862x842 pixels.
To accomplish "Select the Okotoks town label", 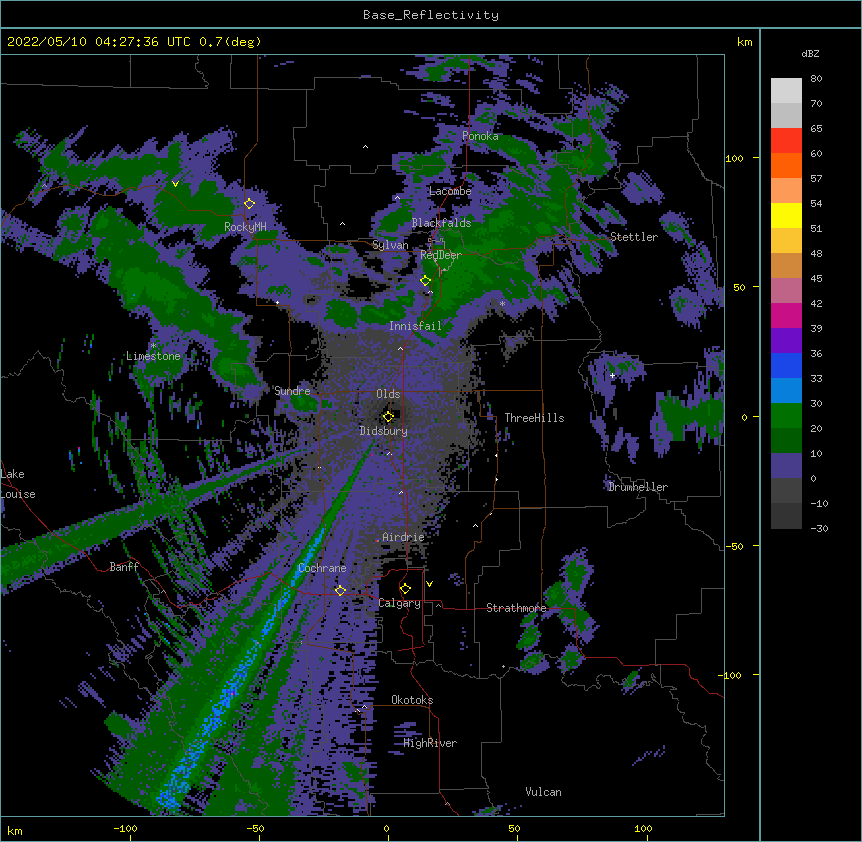I will click(412, 700).
